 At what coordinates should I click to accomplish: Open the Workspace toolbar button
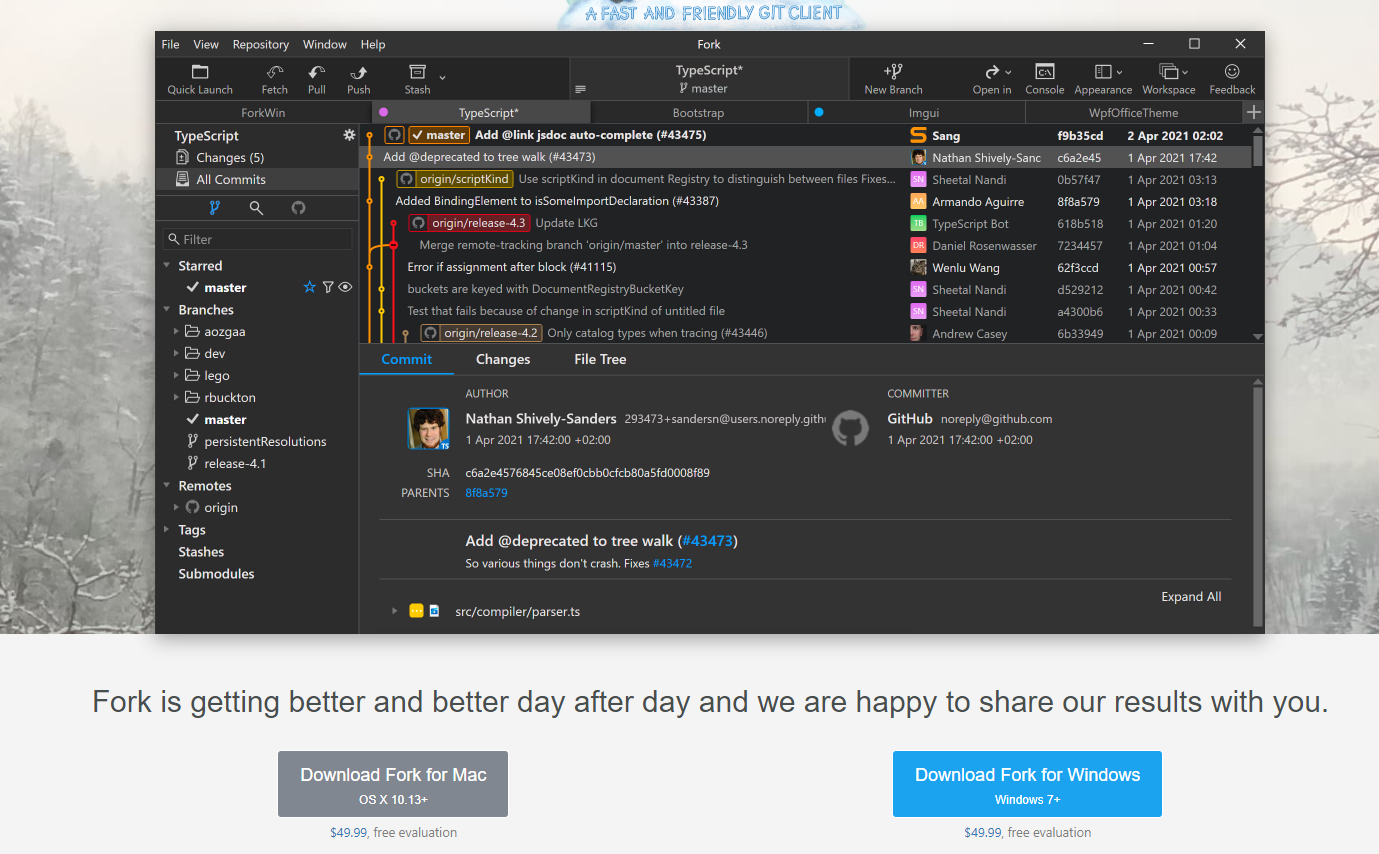[x=1169, y=79]
